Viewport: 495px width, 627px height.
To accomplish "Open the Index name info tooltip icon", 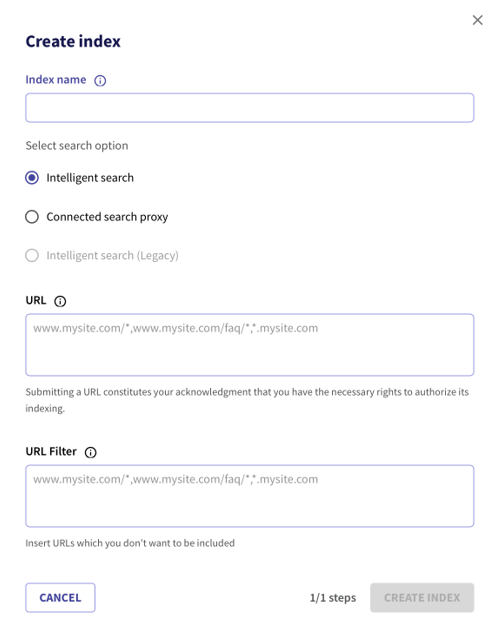I will [x=100, y=81].
